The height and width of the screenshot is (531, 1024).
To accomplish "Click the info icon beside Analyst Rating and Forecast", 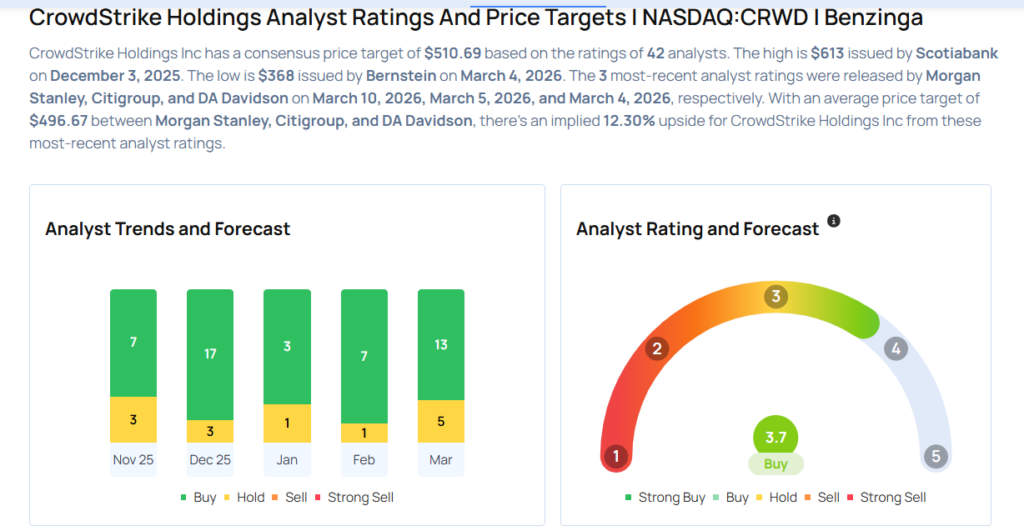I will (834, 221).
